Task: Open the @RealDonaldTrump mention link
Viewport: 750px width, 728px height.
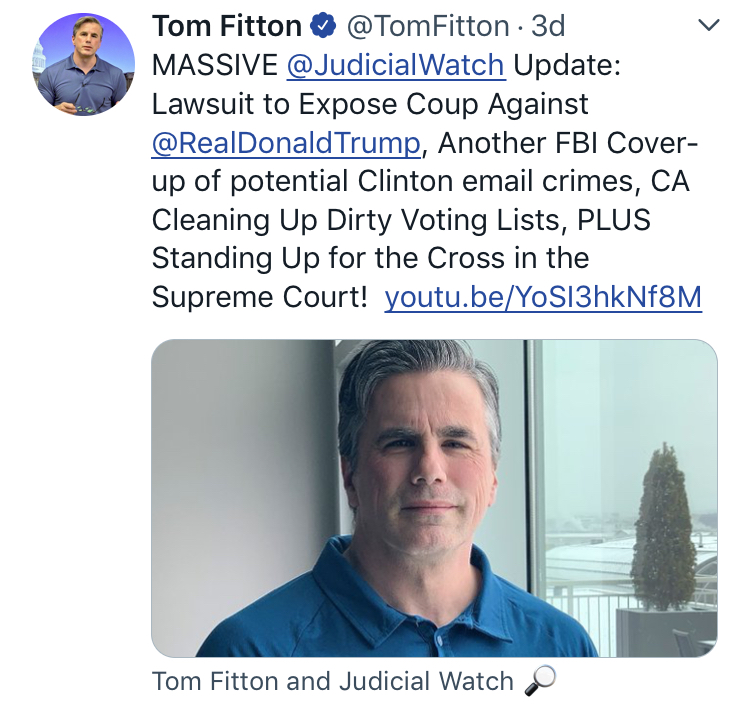Action: (x=286, y=143)
